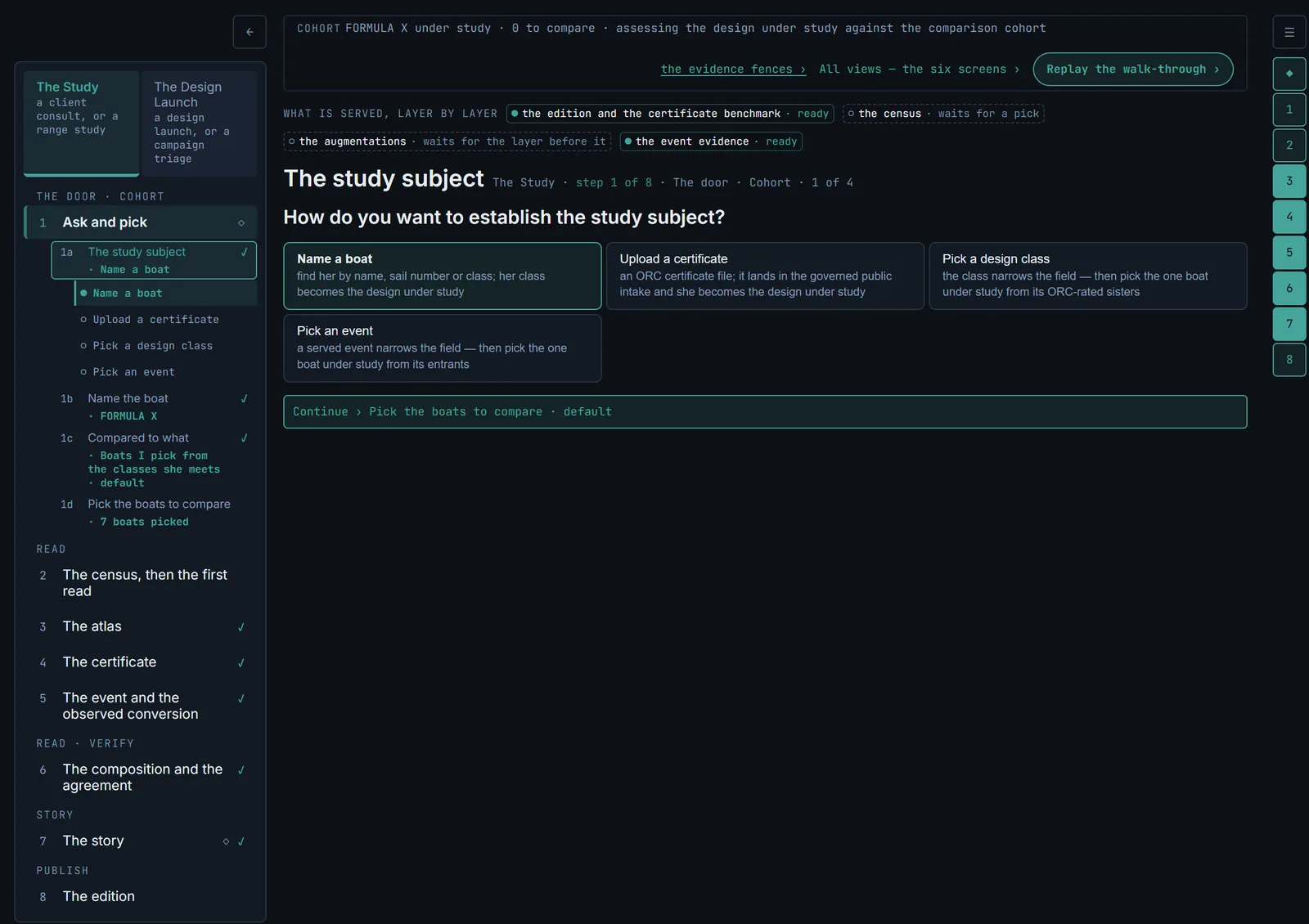Go to The composition and the agreement
Image resolution: width=1309 pixels, height=924 pixels.
[140, 778]
